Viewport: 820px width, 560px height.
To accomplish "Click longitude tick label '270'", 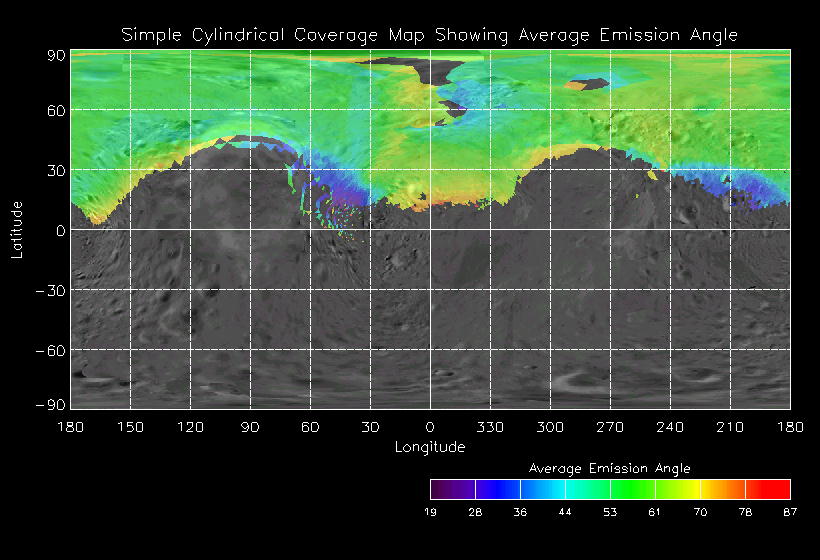I will (610, 427).
